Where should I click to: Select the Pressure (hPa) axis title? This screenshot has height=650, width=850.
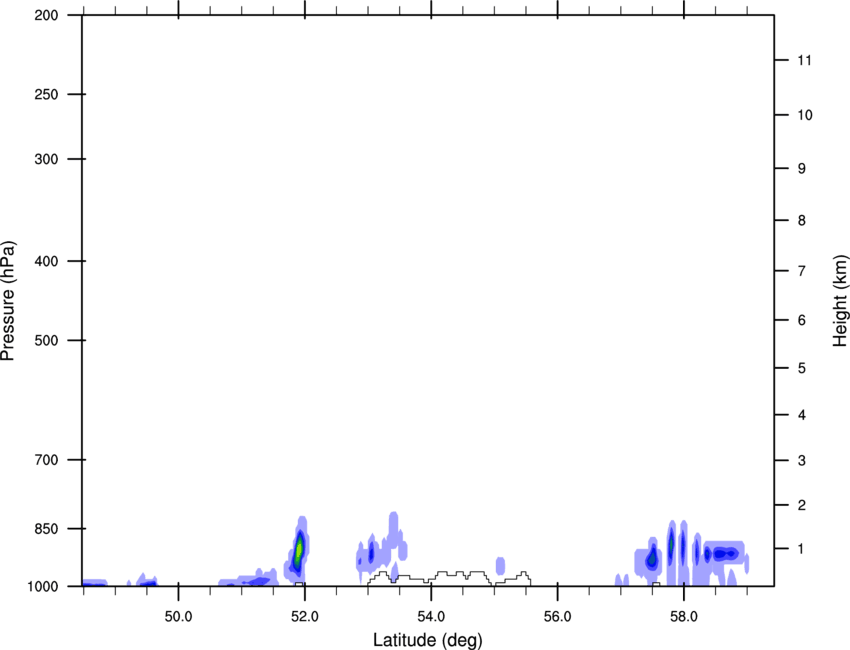[x=8, y=300]
